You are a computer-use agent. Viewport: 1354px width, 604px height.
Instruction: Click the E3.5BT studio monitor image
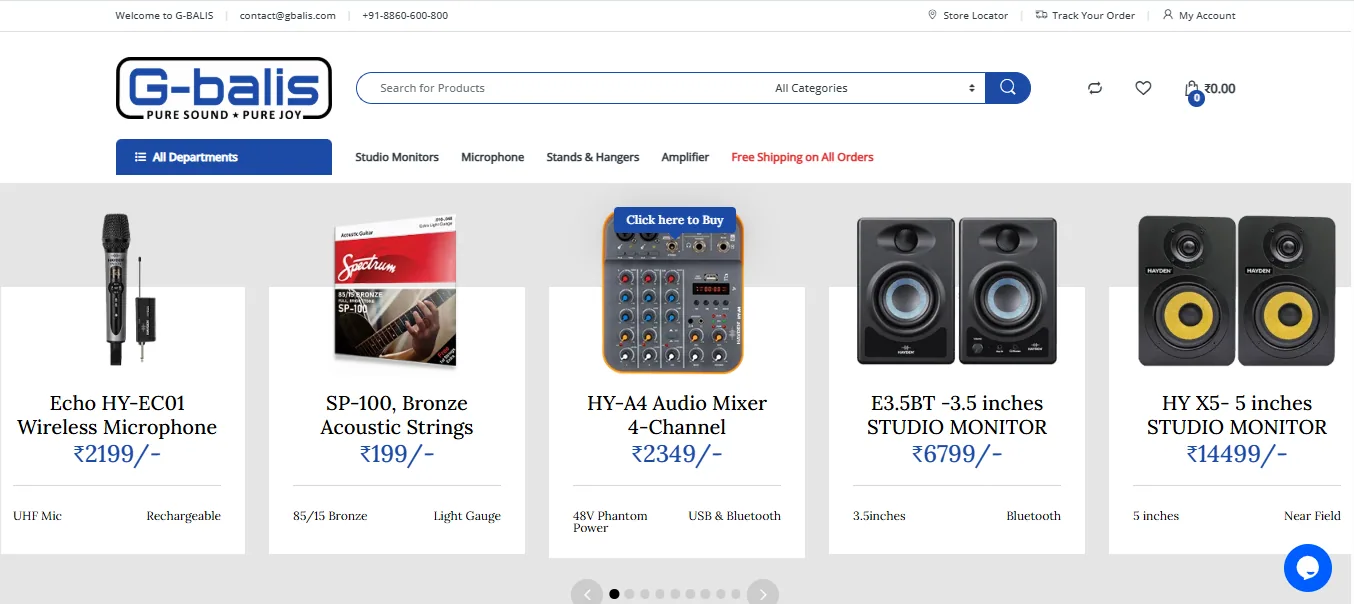[x=956, y=290]
